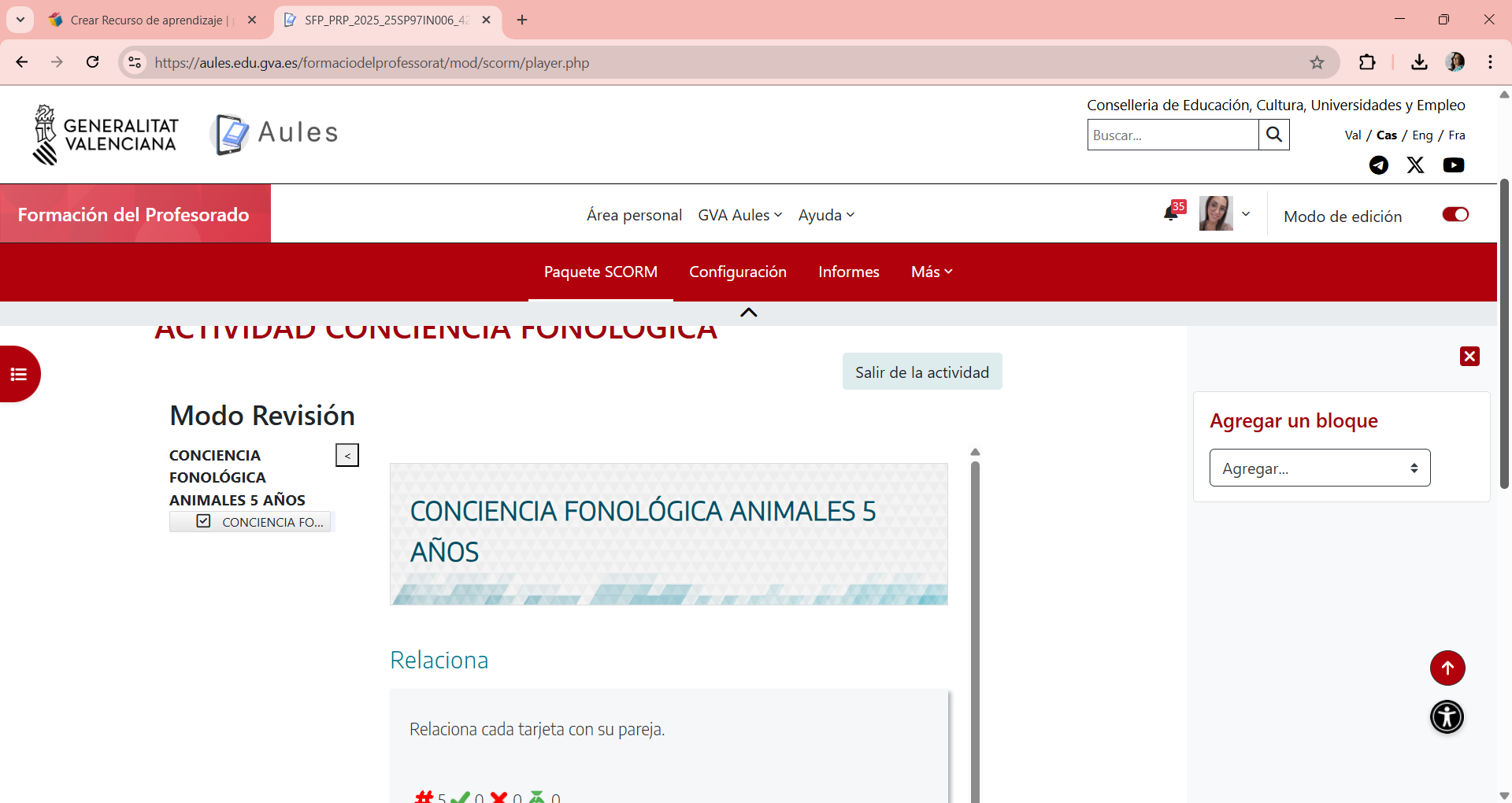Viewport: 1512px width, 803px height.
Task: Close the block drawer with red X
Action: 1469,357
